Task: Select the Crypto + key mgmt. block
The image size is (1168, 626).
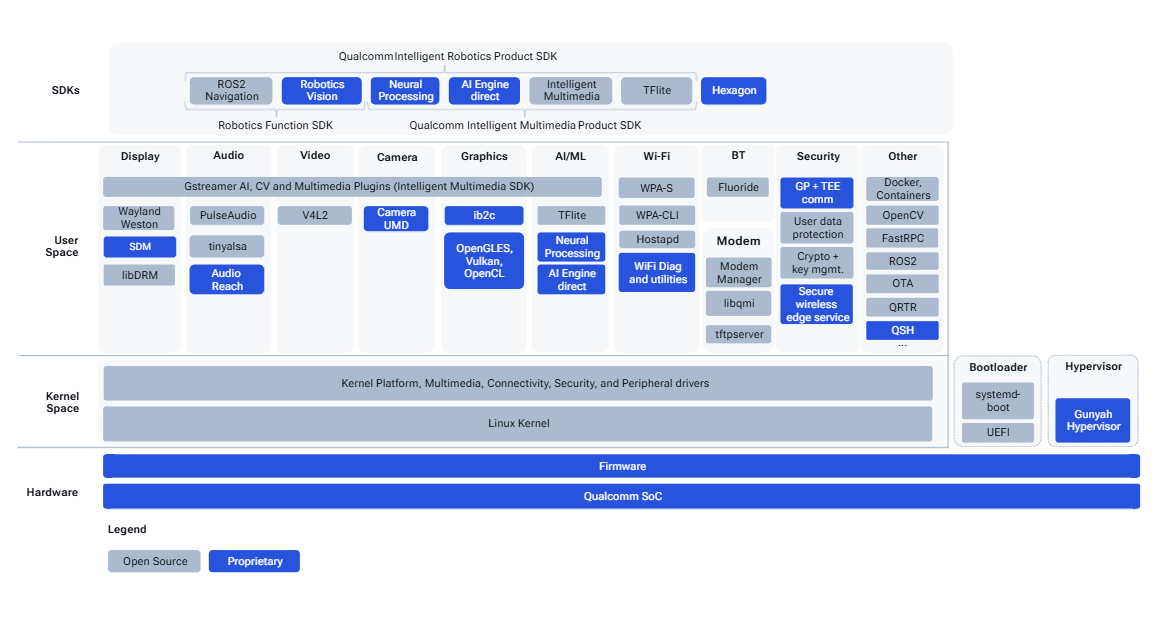Action: click(x=817, y=263)
